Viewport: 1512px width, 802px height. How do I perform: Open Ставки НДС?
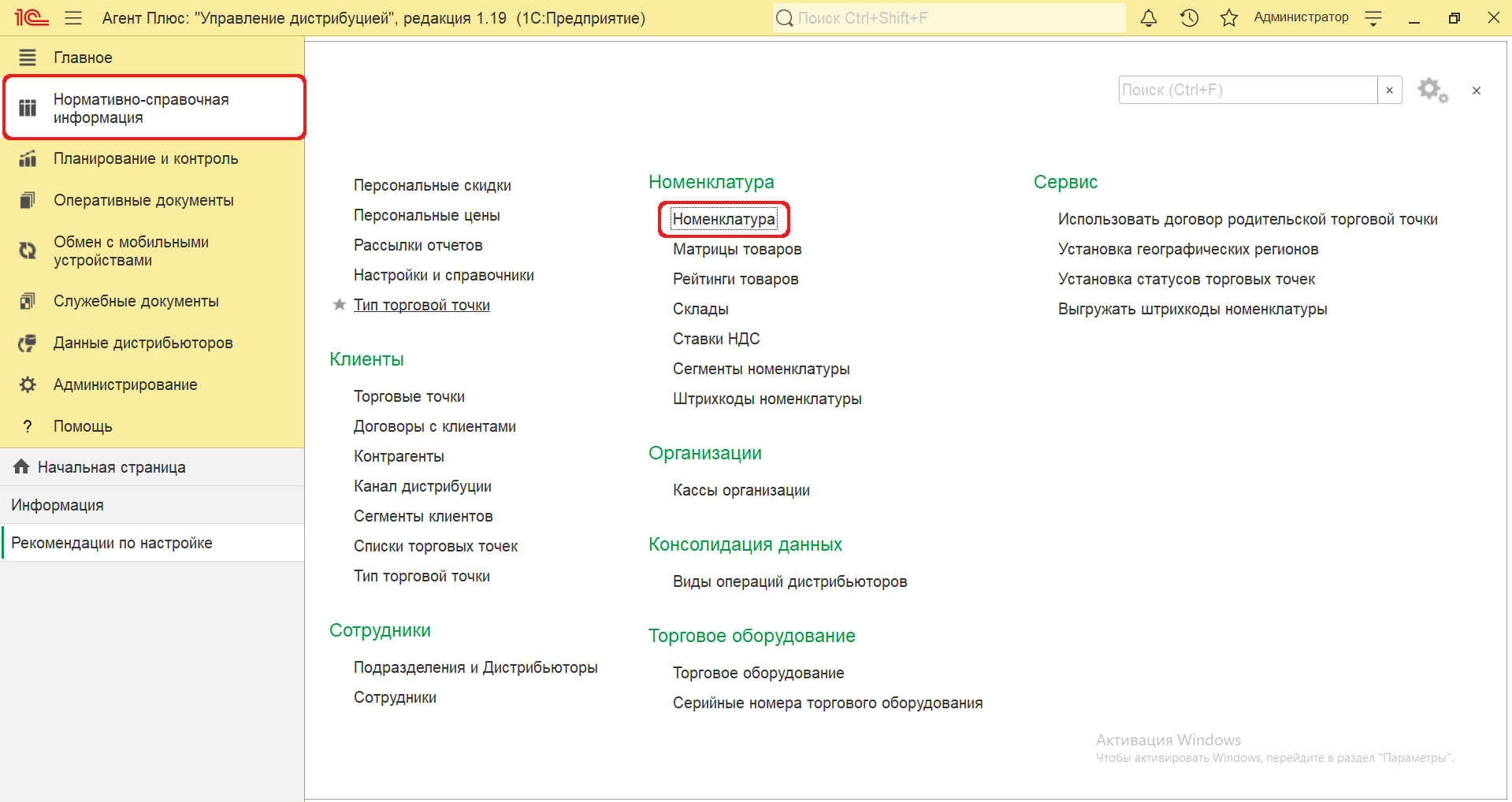pos(716,339)
